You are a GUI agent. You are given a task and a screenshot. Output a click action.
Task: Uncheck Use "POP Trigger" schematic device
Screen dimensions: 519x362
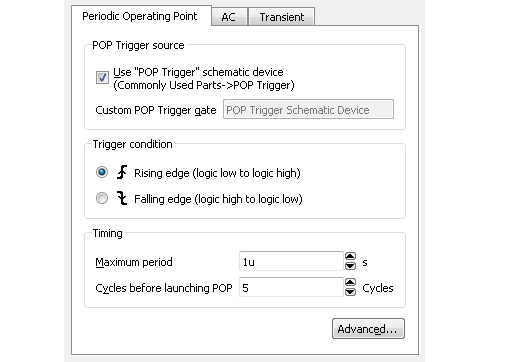click(x=102, y=78)
